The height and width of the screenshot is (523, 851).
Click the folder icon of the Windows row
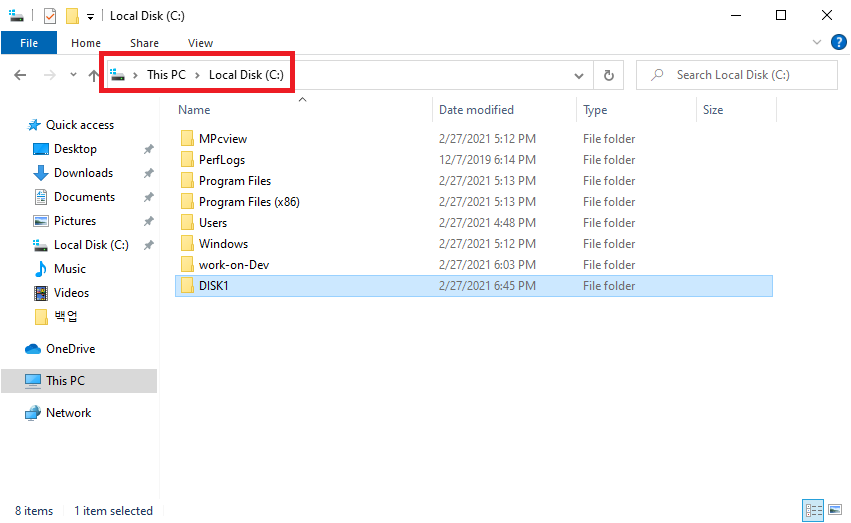click(187, 244)
